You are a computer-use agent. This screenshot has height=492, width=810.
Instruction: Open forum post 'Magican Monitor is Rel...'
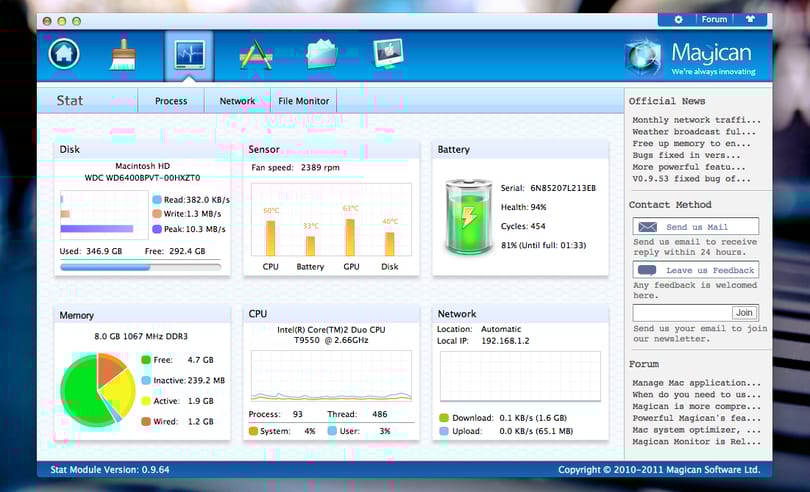(696, 442)
